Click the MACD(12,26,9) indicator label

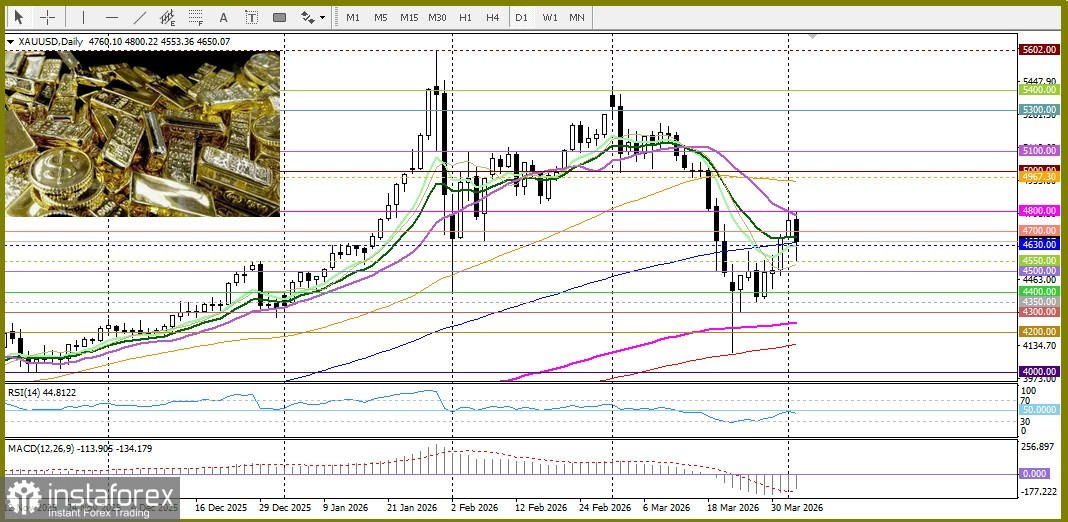coord(80,448)
